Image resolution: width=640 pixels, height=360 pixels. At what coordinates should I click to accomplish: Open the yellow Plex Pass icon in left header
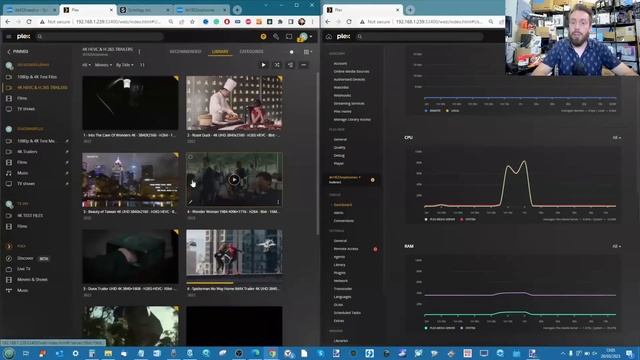263,37
